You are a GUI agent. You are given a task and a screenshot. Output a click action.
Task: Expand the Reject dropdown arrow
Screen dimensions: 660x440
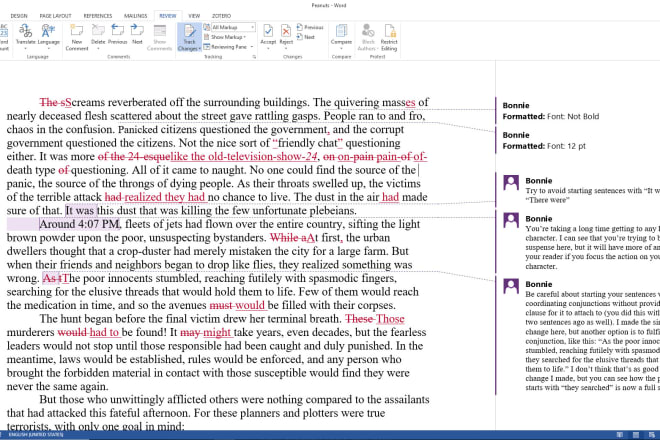click(x=286, y=48)
